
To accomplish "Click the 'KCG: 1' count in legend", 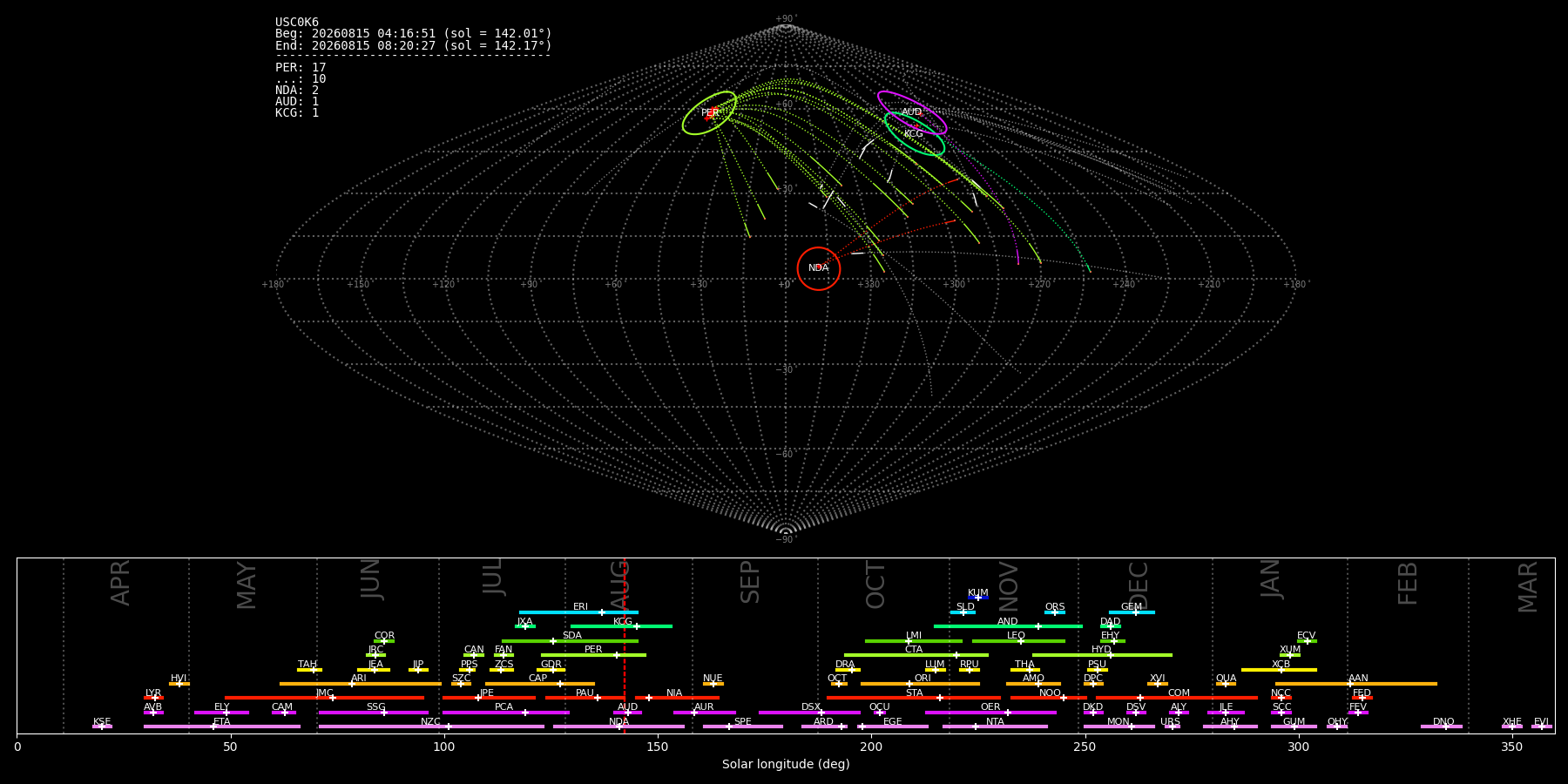I will click(297, 113).
